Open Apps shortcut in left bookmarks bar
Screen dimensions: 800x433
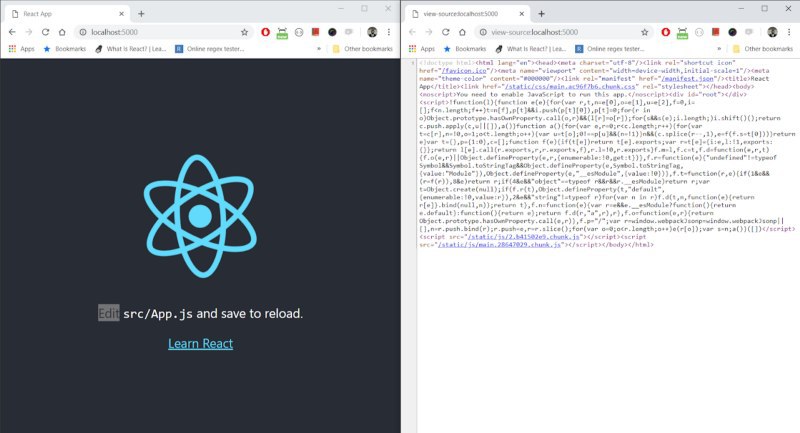tap(21, 49)
